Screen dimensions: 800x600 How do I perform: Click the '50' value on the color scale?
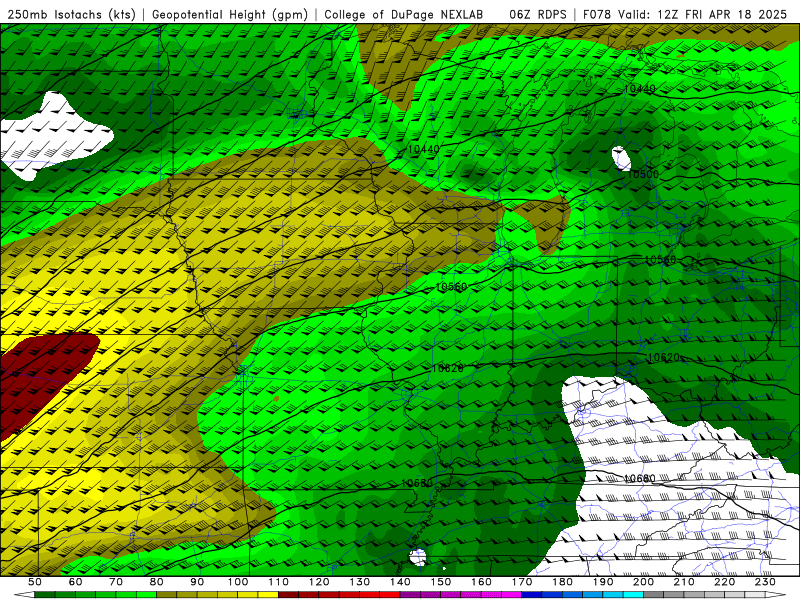[35, 582]
